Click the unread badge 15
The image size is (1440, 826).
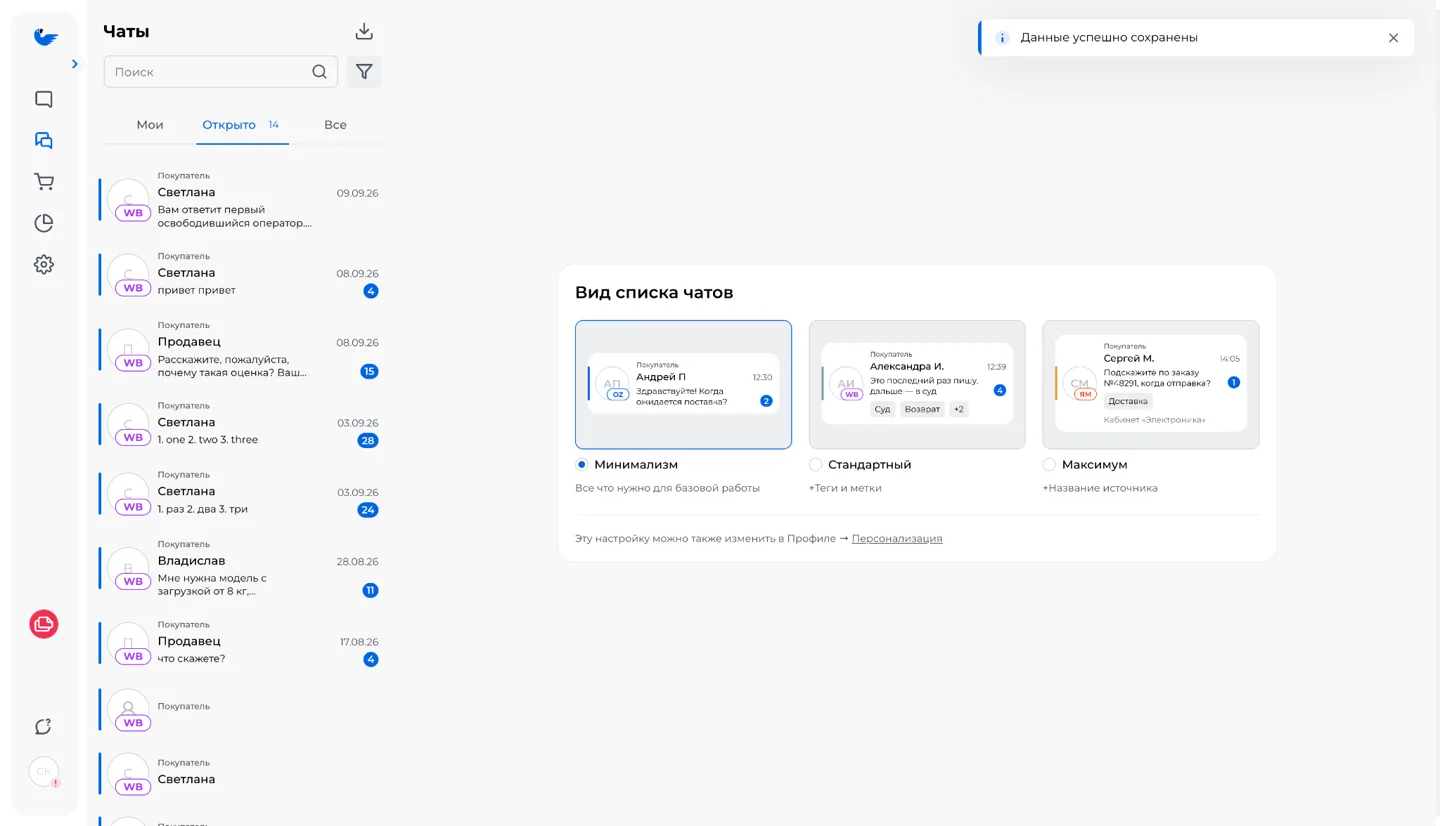click(x=369, y=372)
